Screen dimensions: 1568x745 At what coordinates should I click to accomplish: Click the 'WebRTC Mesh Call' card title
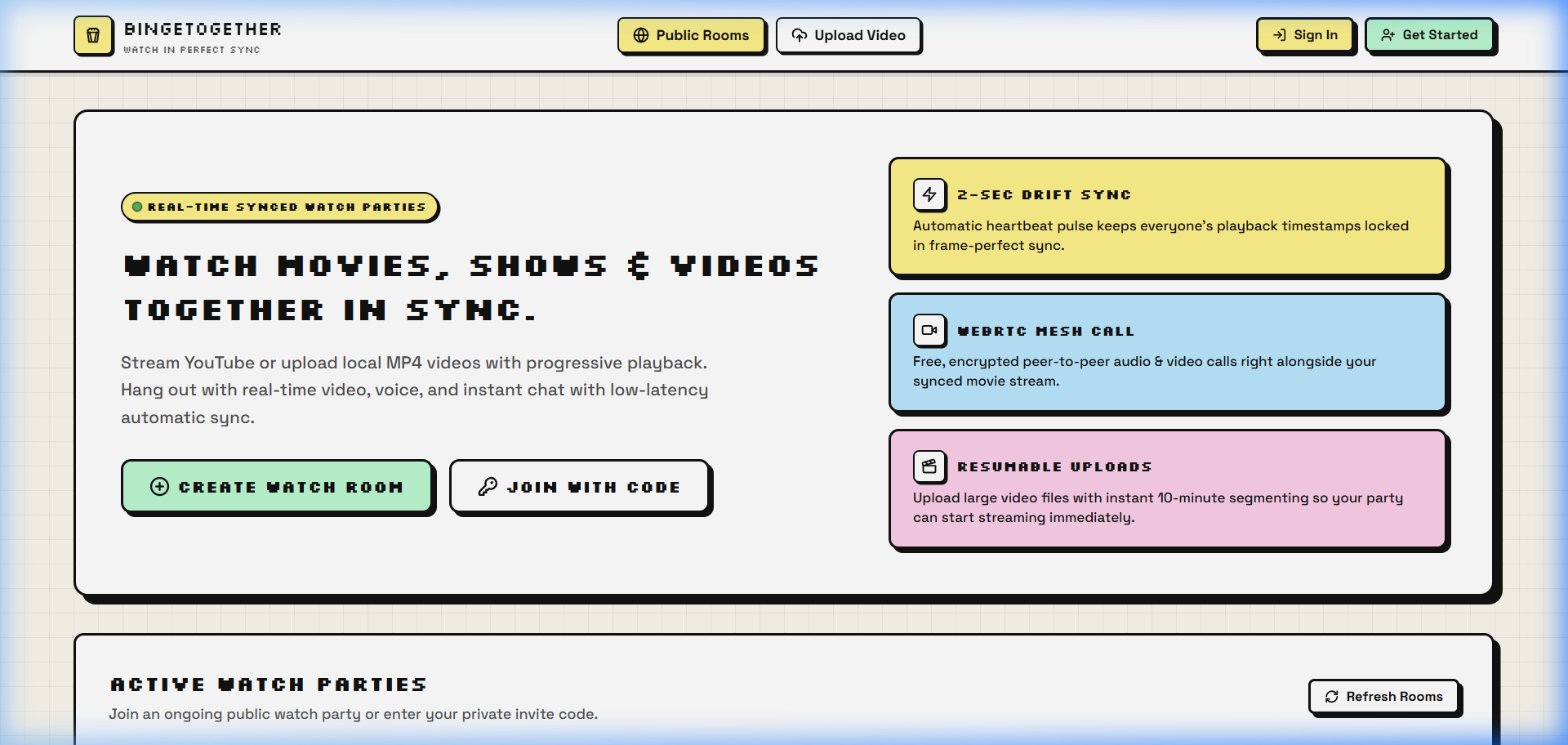1045,331
